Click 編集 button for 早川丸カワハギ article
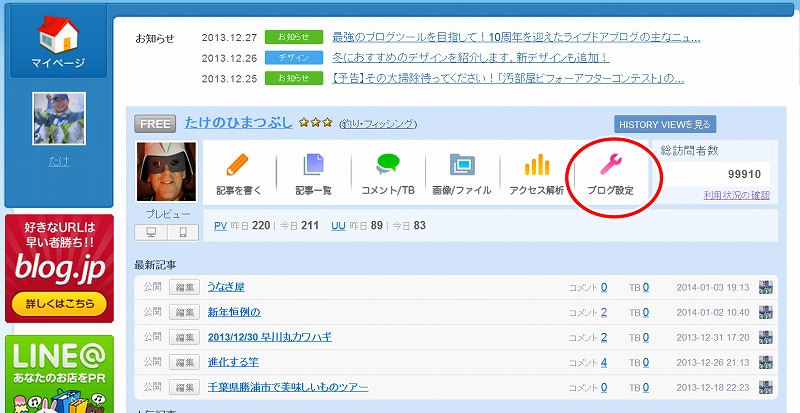Viewport: 800px width, 413px height. pos(184,337)
